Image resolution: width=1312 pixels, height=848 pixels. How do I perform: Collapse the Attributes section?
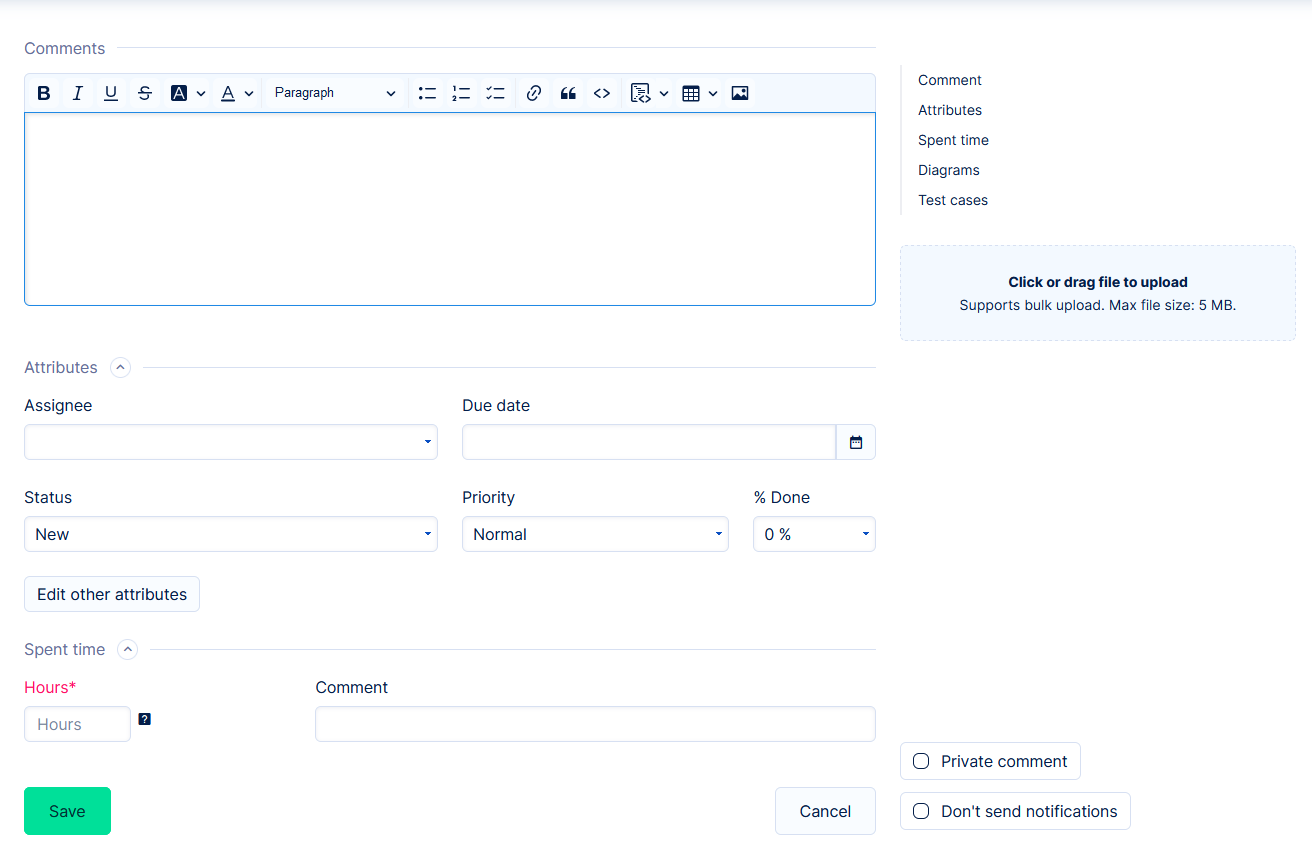pyautogui.click(x=120, y=367)
